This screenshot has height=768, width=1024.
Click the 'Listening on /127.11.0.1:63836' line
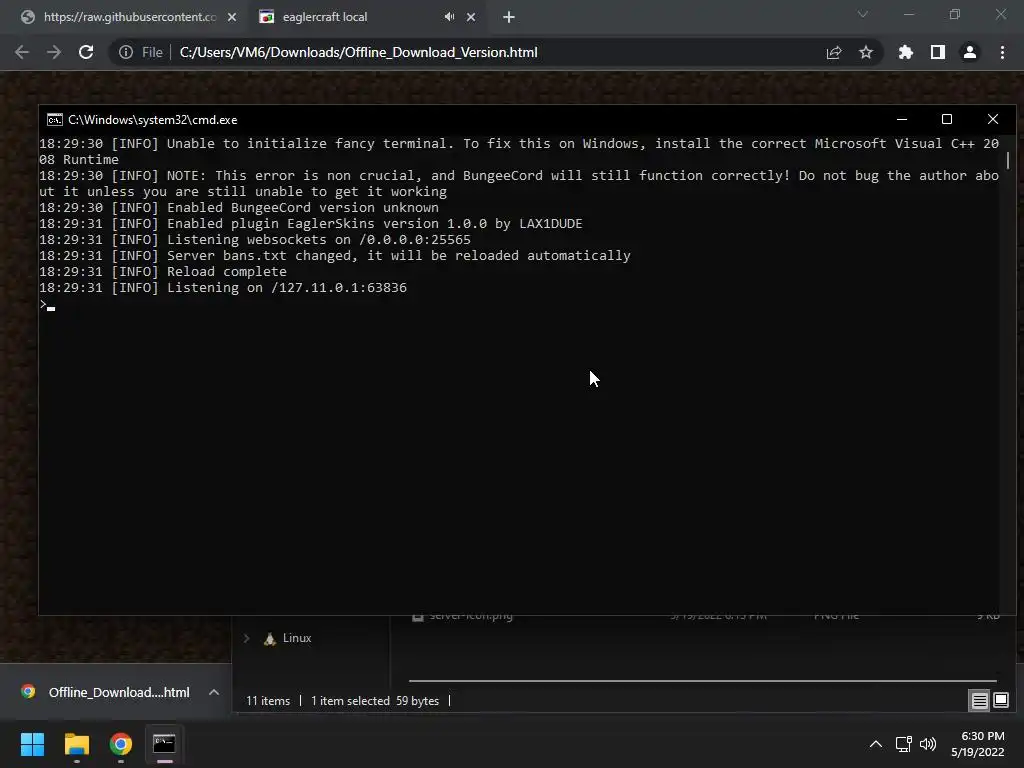pyautogui.click(x=223, y=288)
